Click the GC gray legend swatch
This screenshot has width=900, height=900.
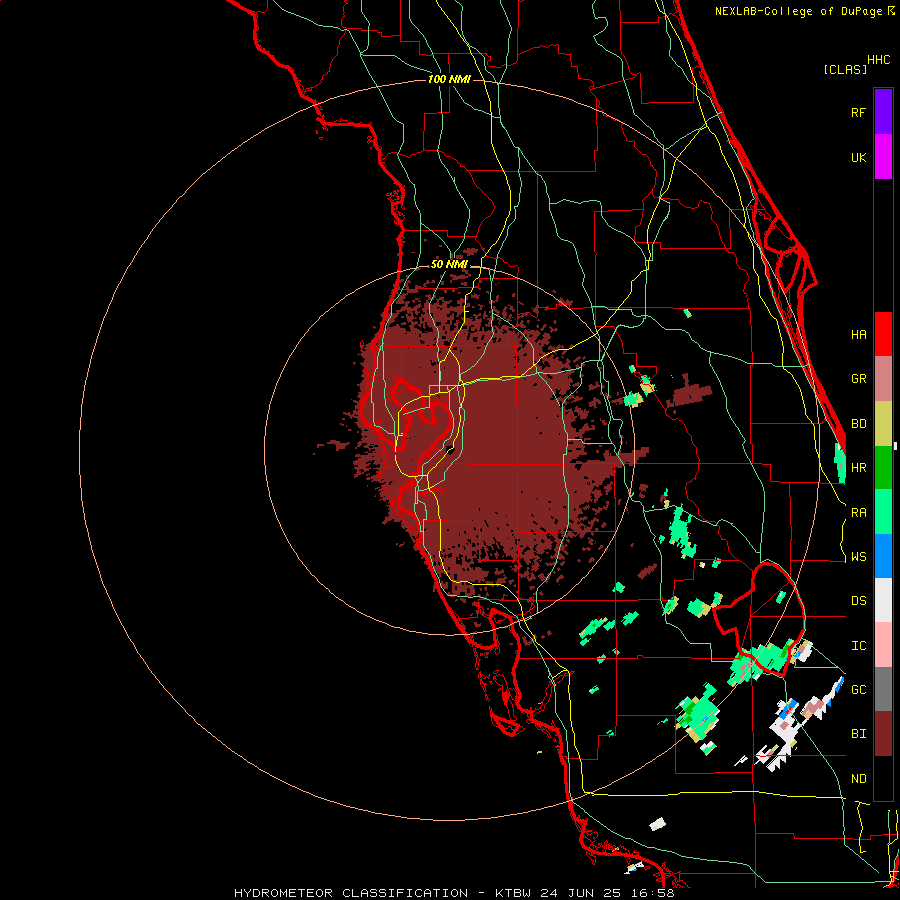tap(883, 689)
